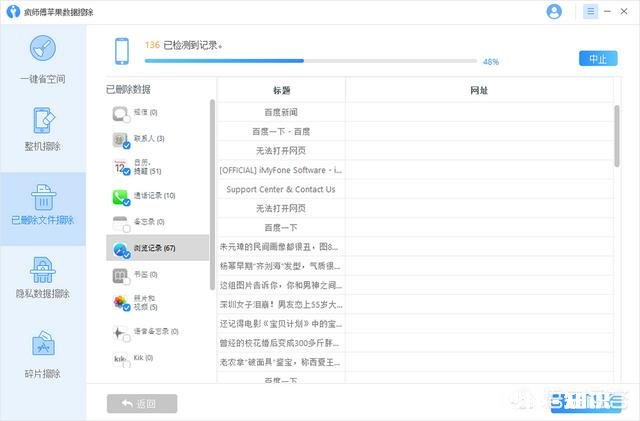Click the records table vertical scrollbar
Screen dimensions: 640x421
point(617,136)
